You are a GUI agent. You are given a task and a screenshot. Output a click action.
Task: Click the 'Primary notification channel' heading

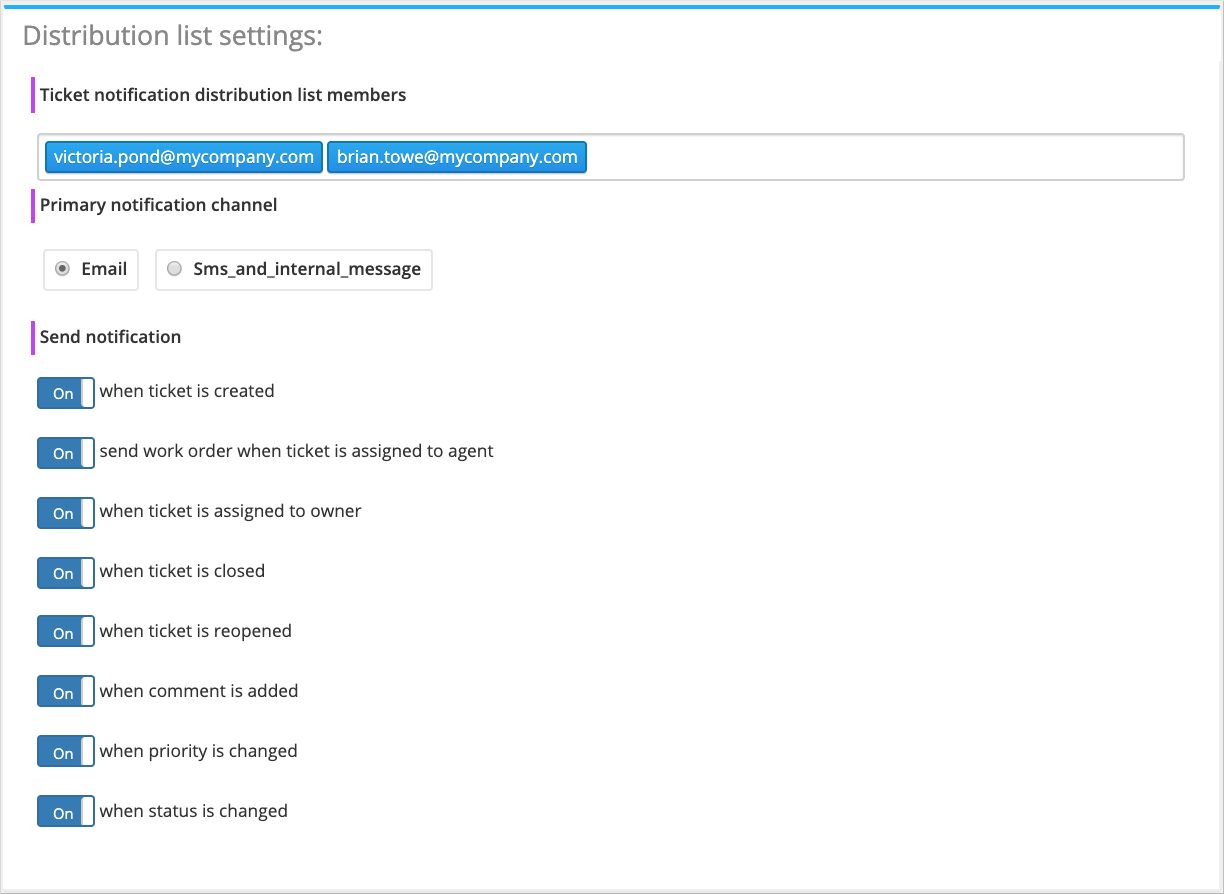(158, 205)
